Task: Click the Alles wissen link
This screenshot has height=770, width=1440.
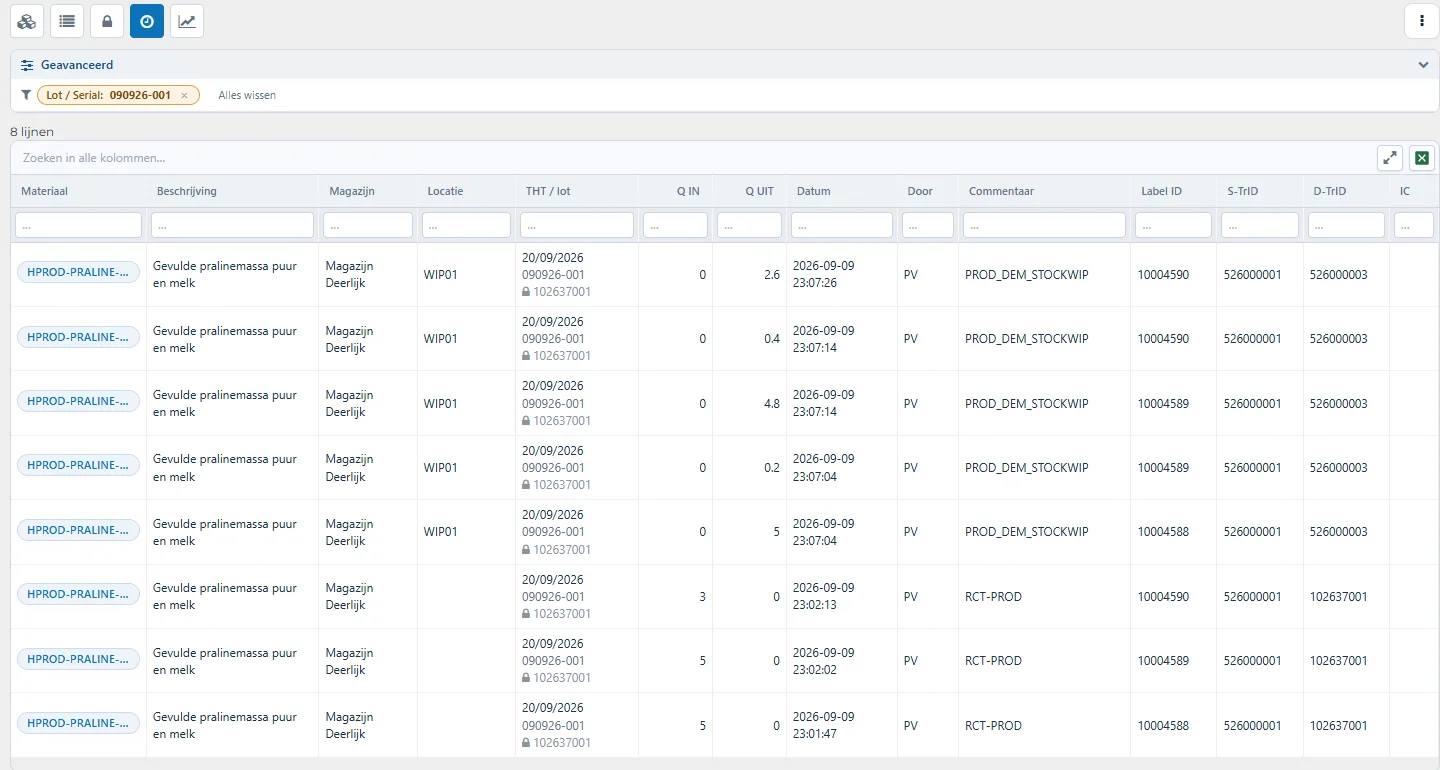Action: coord(247,96)
